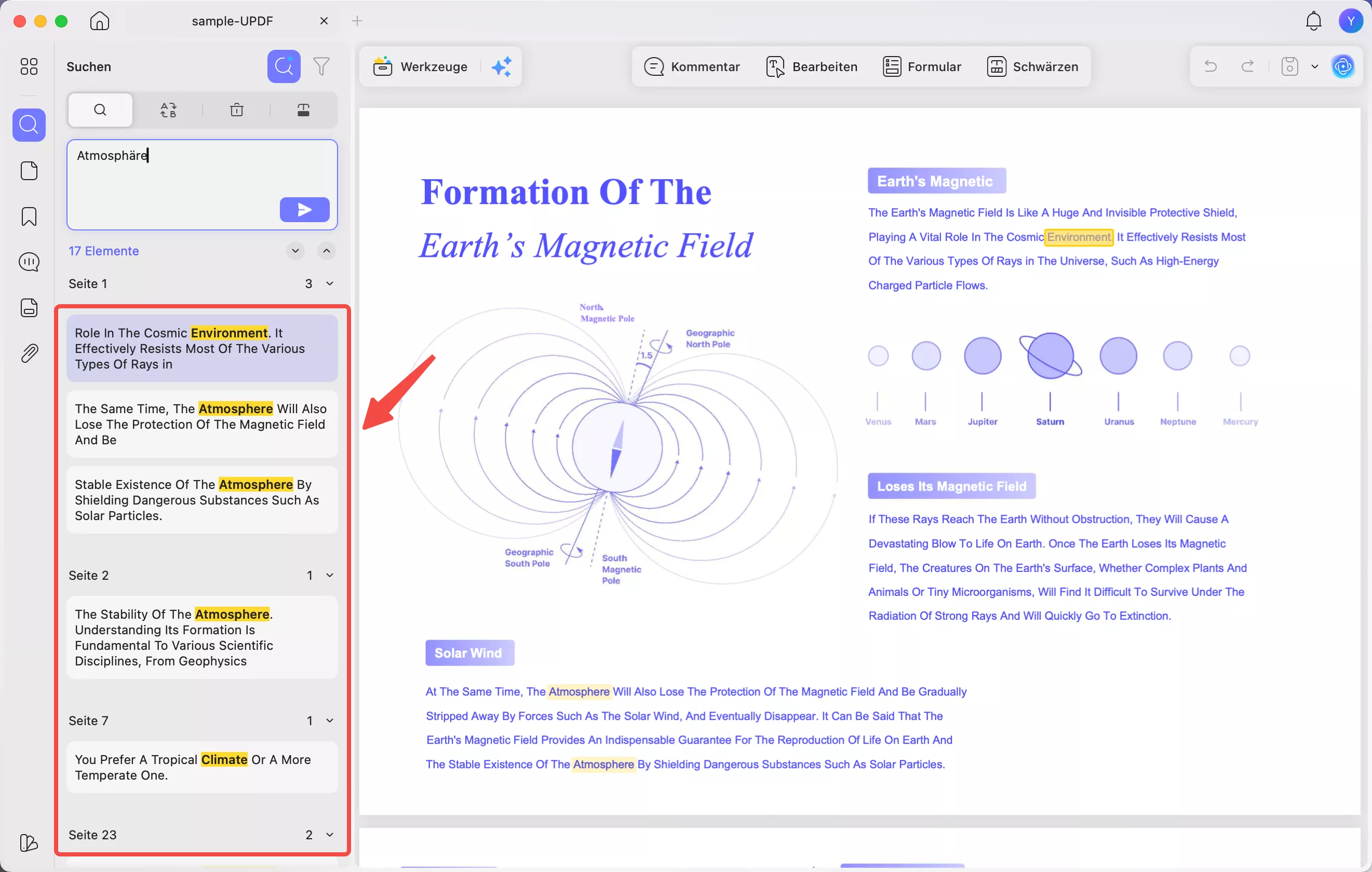Submit search with the blue arrow button
The height and width of the screenshot is (872, 1372).
[x=304, y=210]
